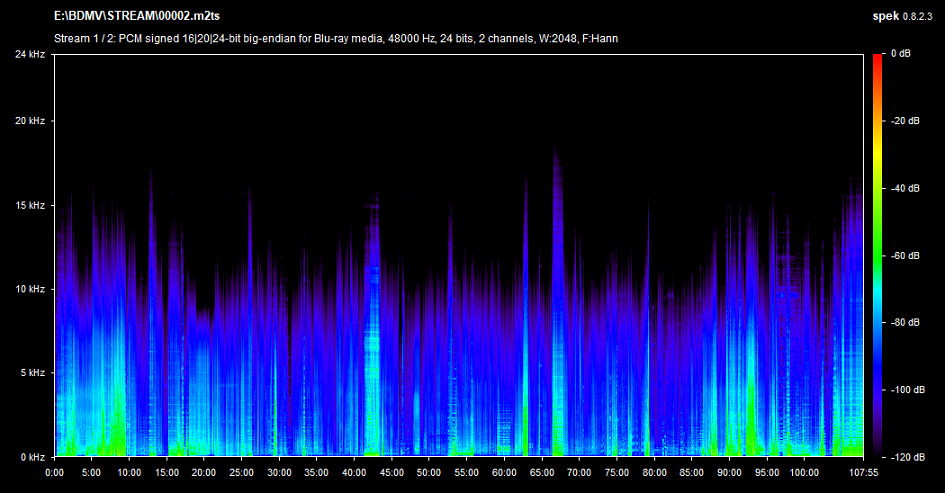Select the 24 kHz frequency axis label
945x493 pixels.
point(29,54)
